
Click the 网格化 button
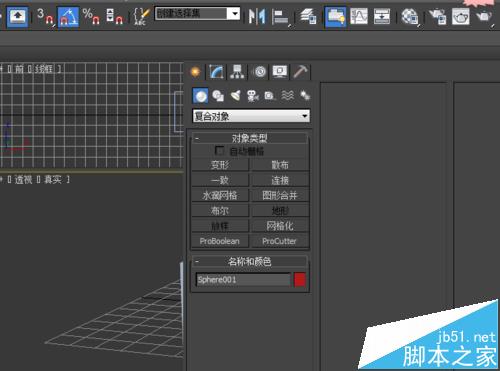tap(280, 226)
